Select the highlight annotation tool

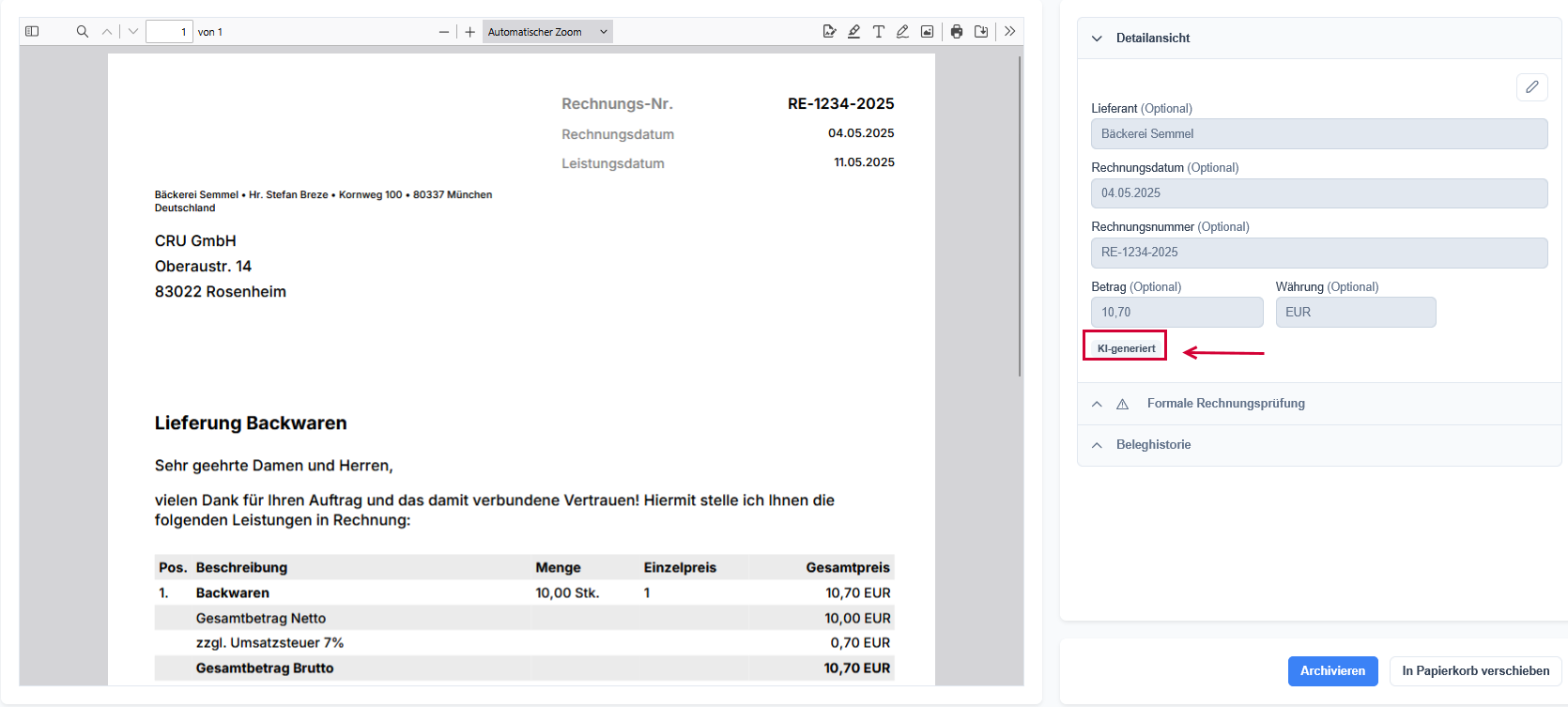pyautogui.click(x=853, y=32)
